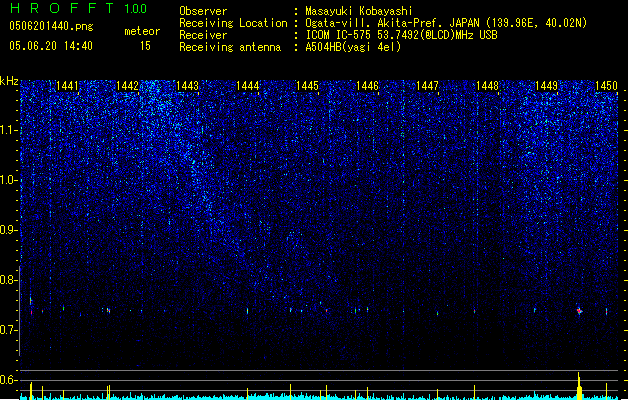
Task: Click time marker 1443
Action: (187, 86)
